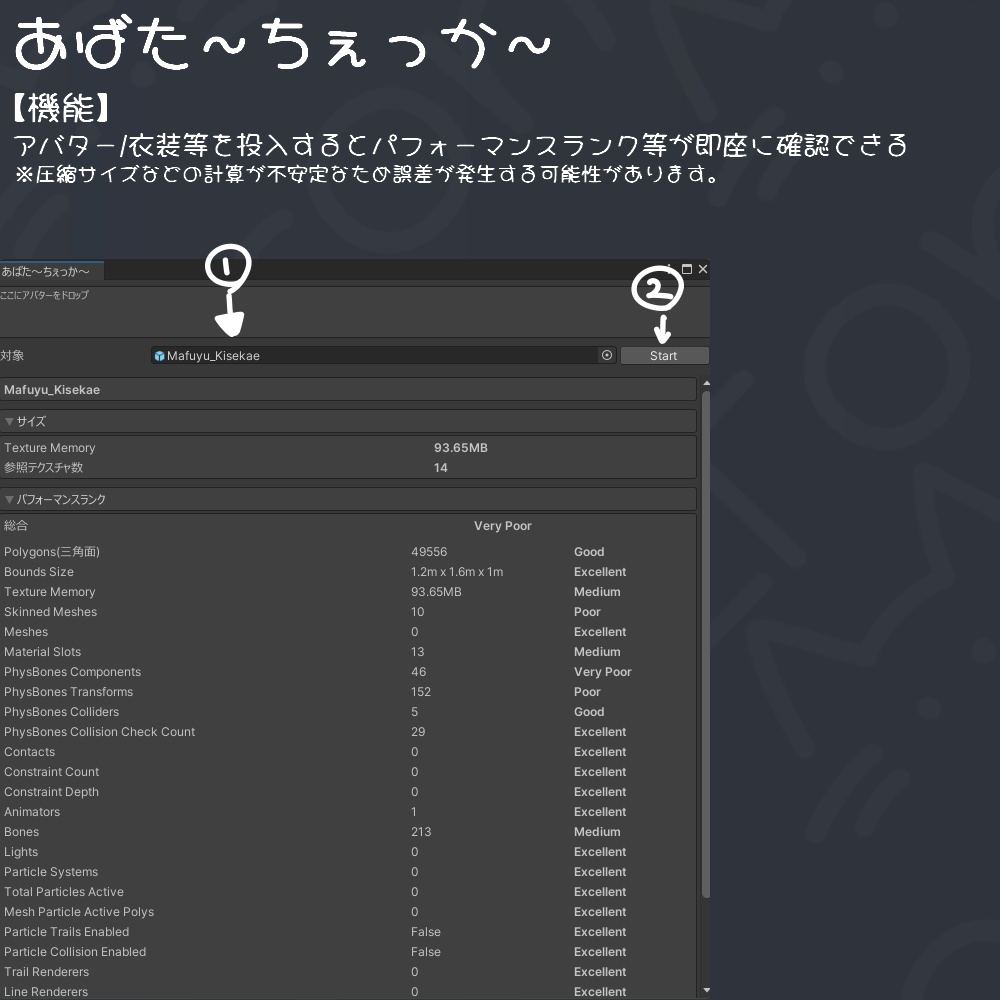This screenshot has height=1000, width=1000.
Task: Select the Bounds Size row showing 1.2m x 1.6m x 1m
Action: (x=457, y=571)
